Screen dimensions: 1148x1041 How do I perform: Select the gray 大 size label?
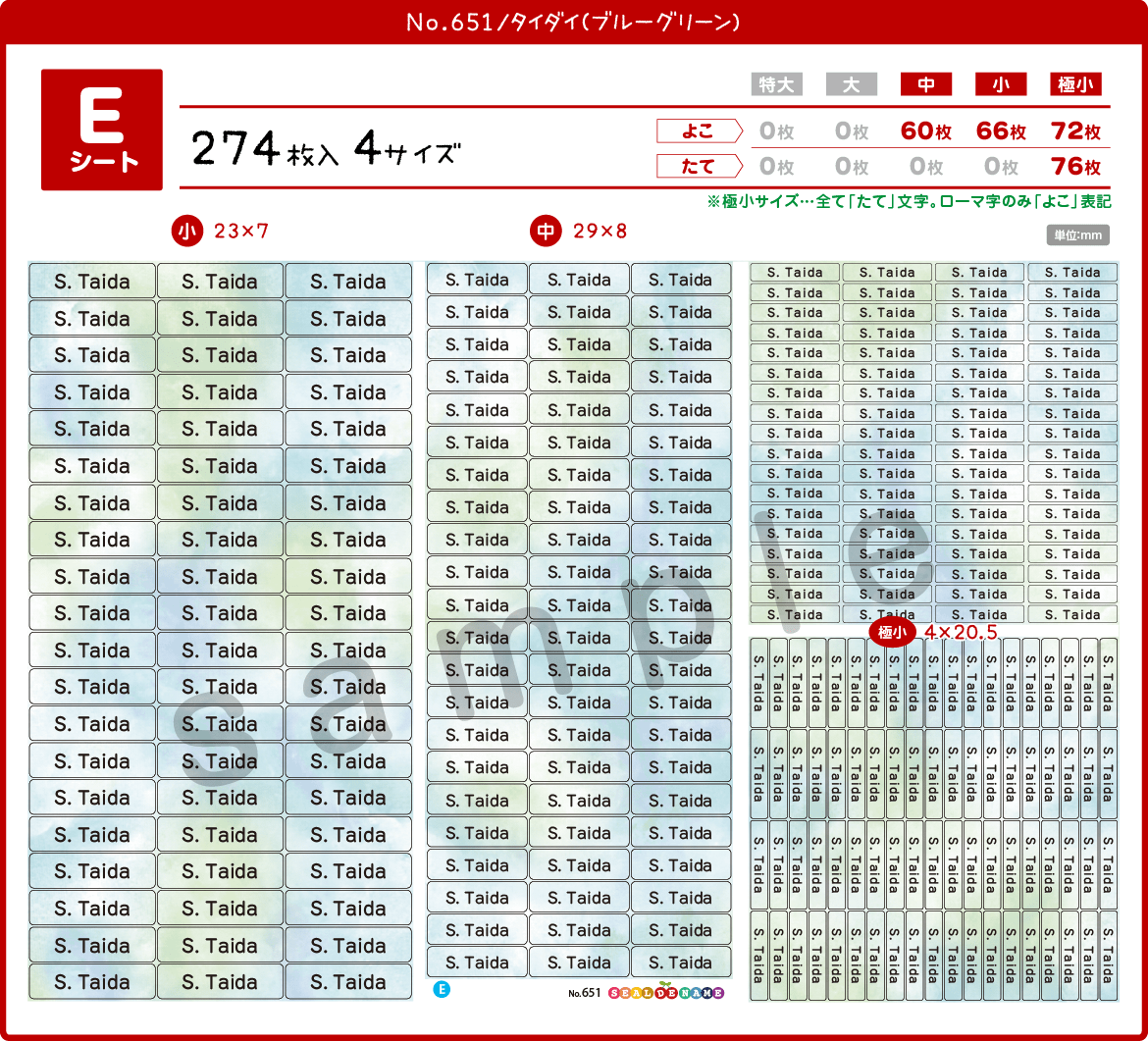click(852, 84)
